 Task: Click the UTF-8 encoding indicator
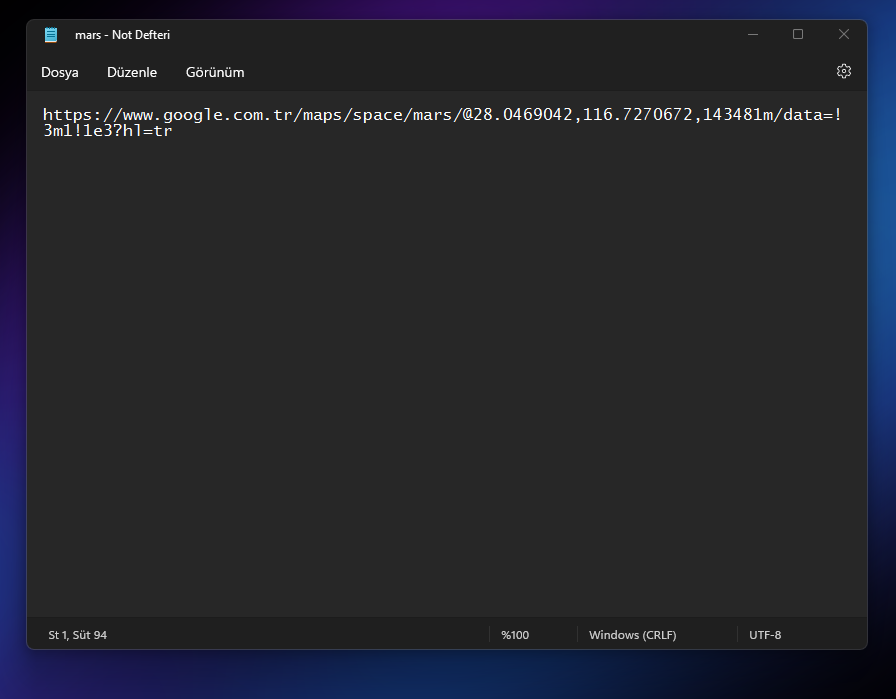click(x=765, y=635)
